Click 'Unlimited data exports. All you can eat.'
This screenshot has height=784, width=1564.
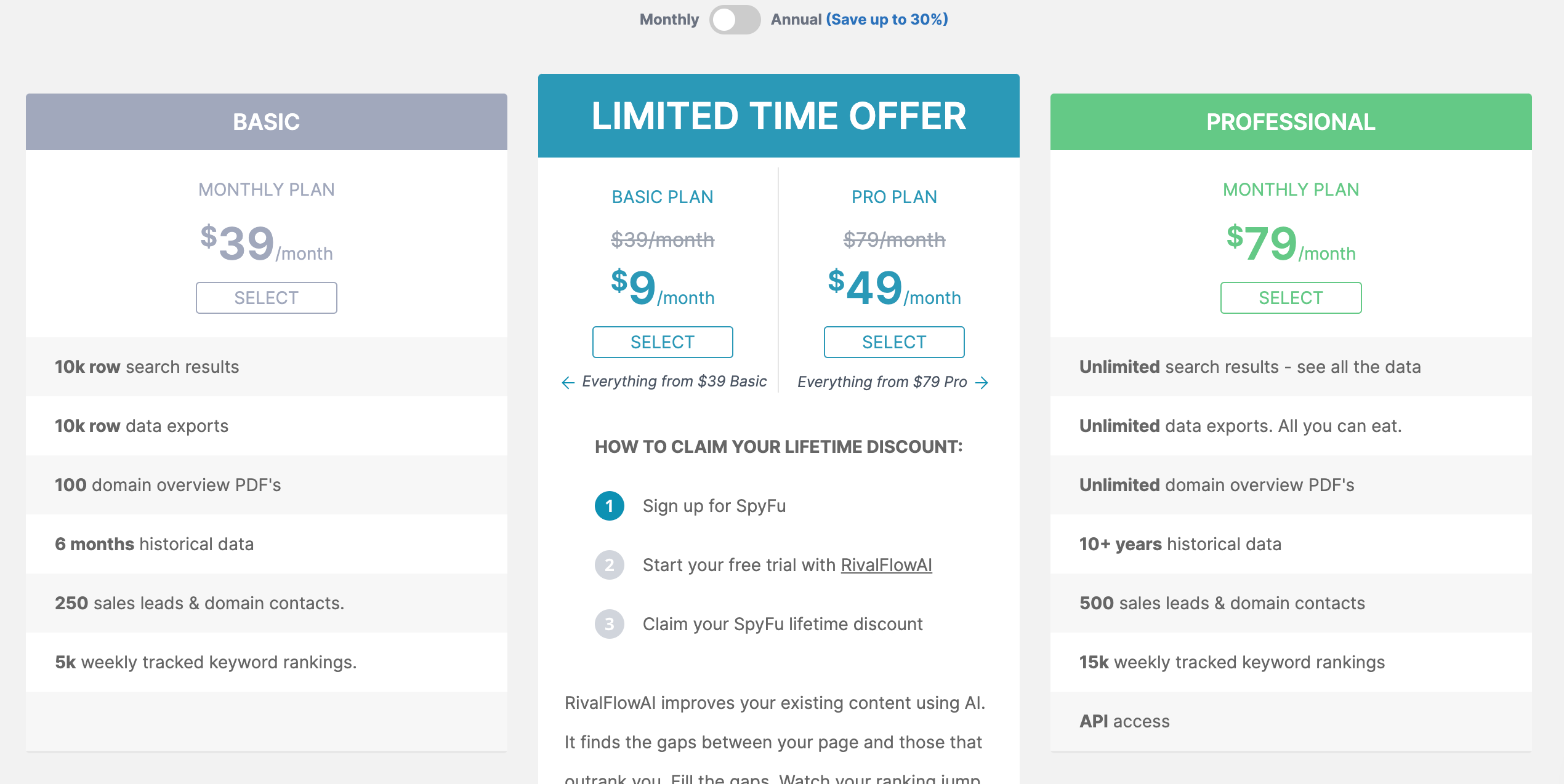pos(1291,426)
